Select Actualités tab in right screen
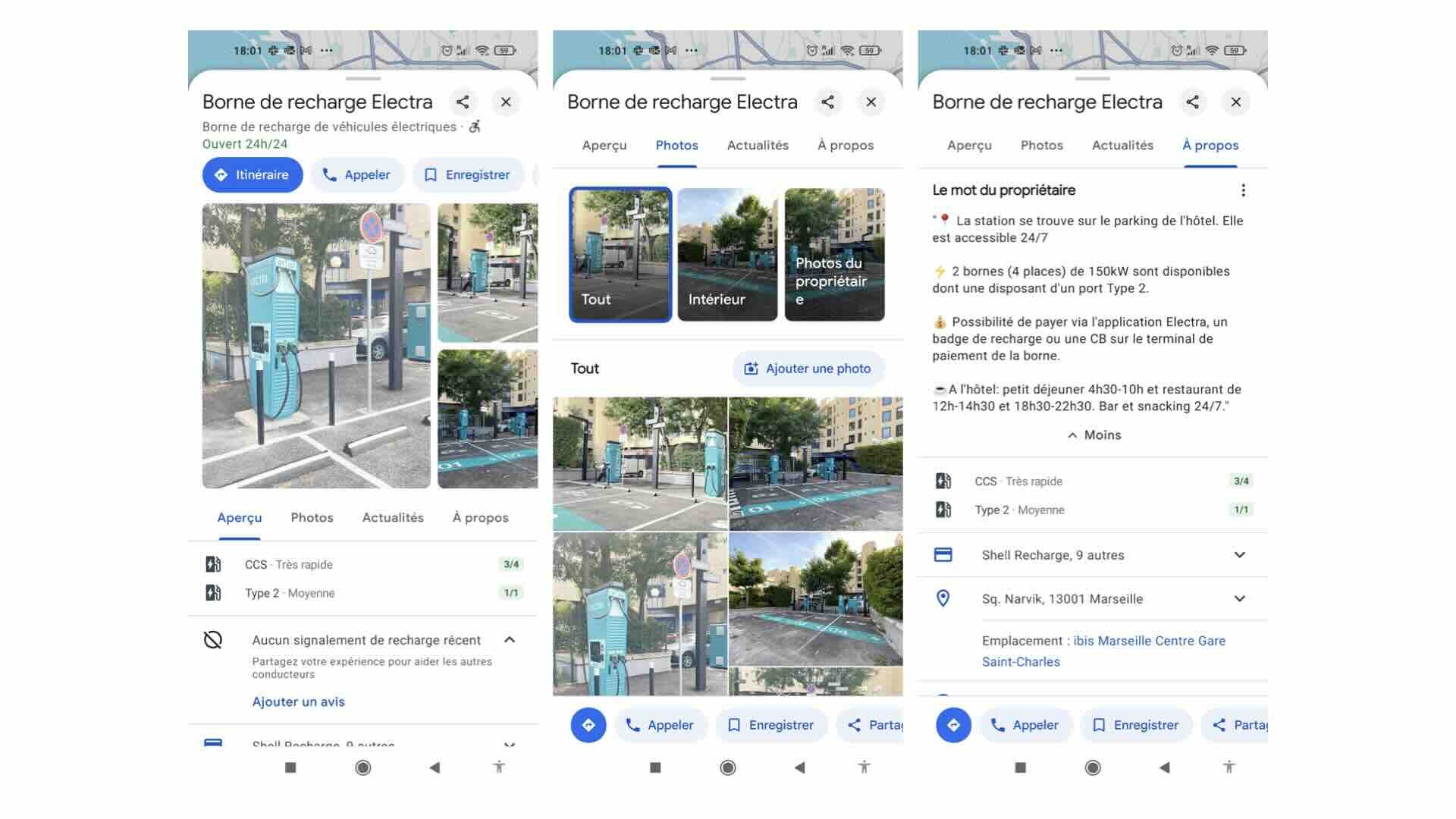The height and width of the screenshot is (819, 1456). (1122, 146)
